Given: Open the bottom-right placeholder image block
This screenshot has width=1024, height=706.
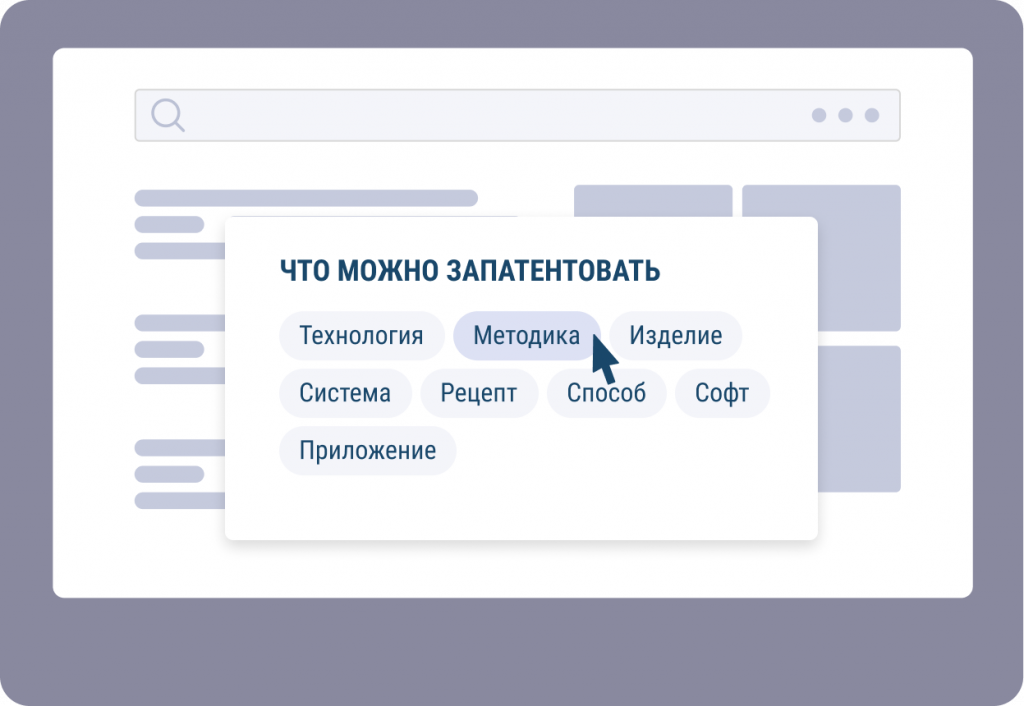Looking at the screenshot, I should click(859, 418).
